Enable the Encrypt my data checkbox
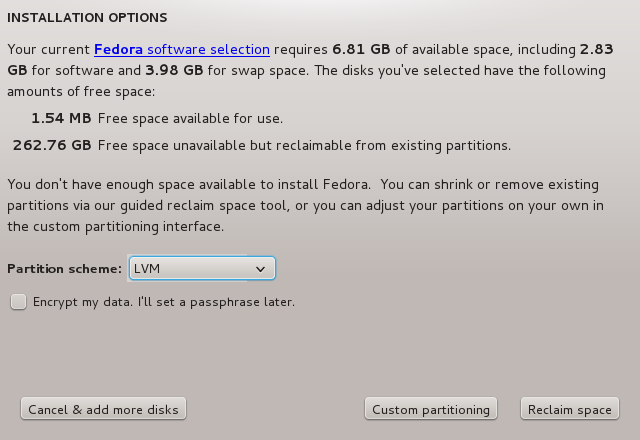640x440 pixels. point(18,301)
